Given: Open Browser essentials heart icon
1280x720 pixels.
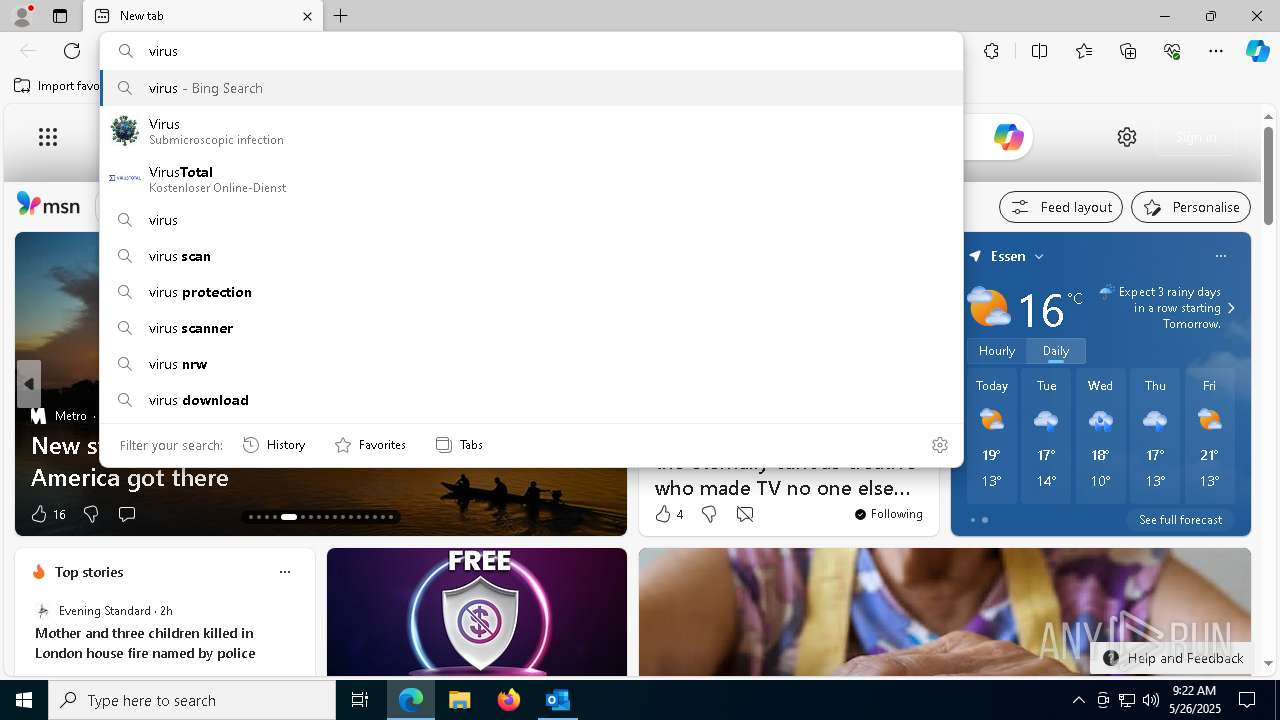Looking at the screenshot, I should 1172,51.
